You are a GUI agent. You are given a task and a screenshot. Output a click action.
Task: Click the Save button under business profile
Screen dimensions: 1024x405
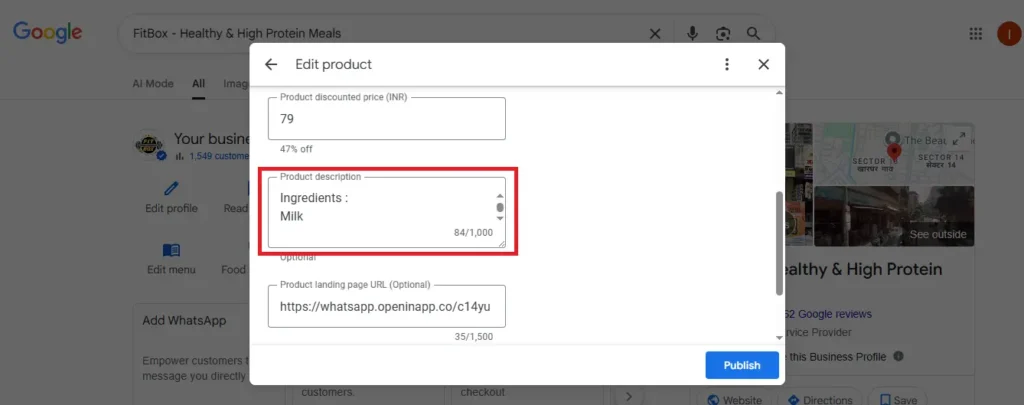(x=897, y=400)
